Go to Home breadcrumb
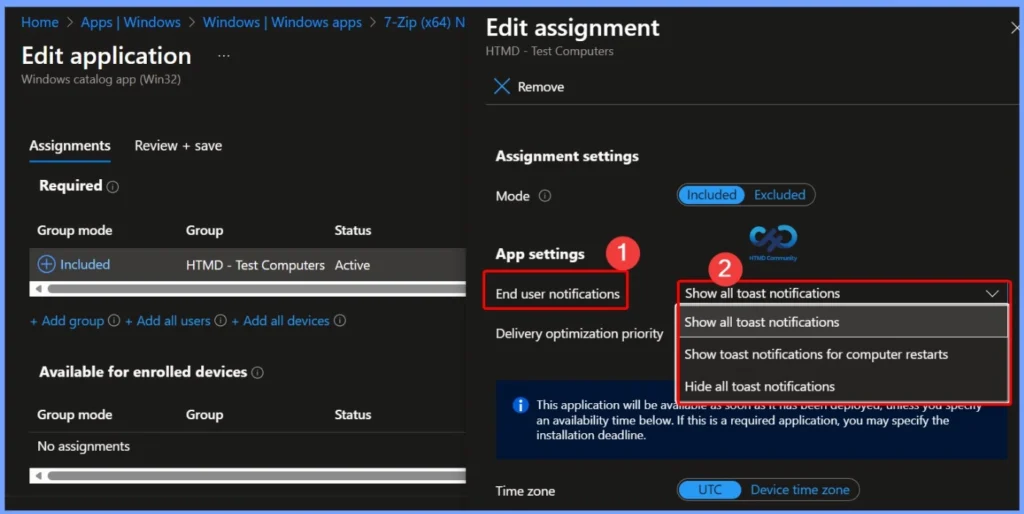 click(x=40, y=22)
